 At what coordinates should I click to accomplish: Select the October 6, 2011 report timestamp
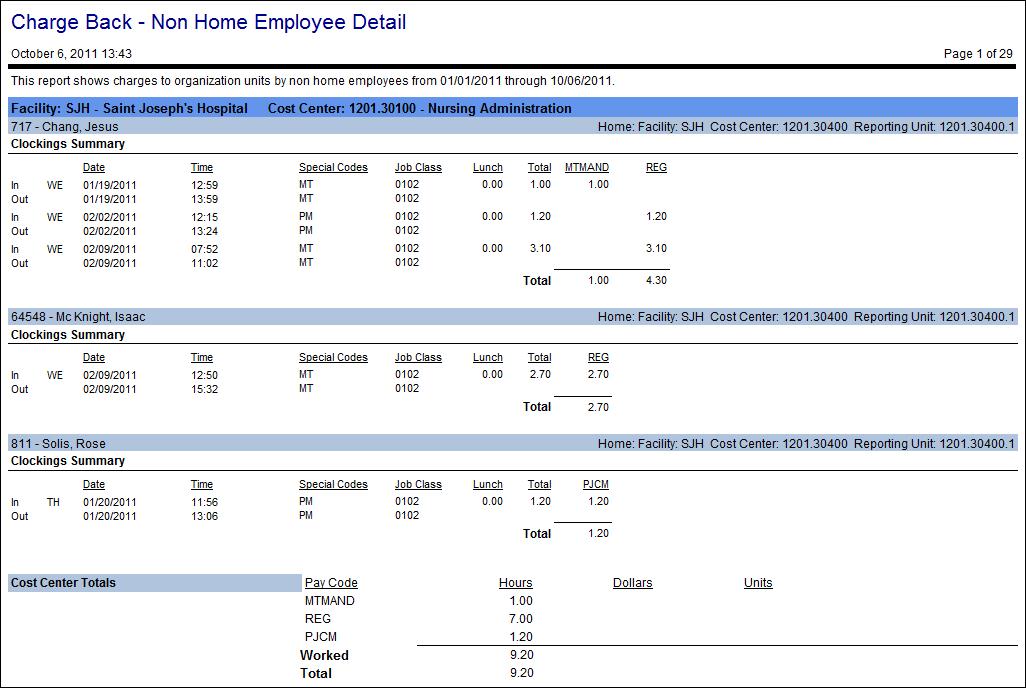click(71, 54)
